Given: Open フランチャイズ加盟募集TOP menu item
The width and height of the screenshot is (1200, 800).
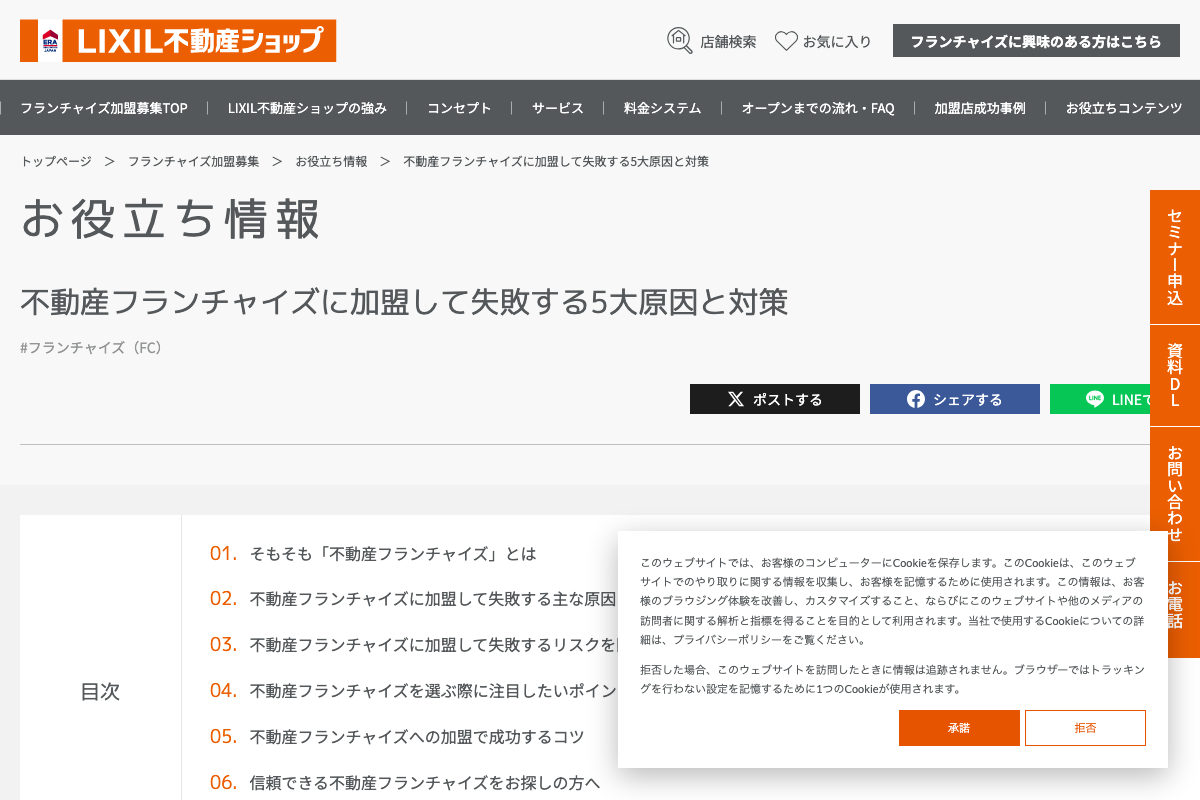Looking at the screenshot, I should [x=104, y=108].
